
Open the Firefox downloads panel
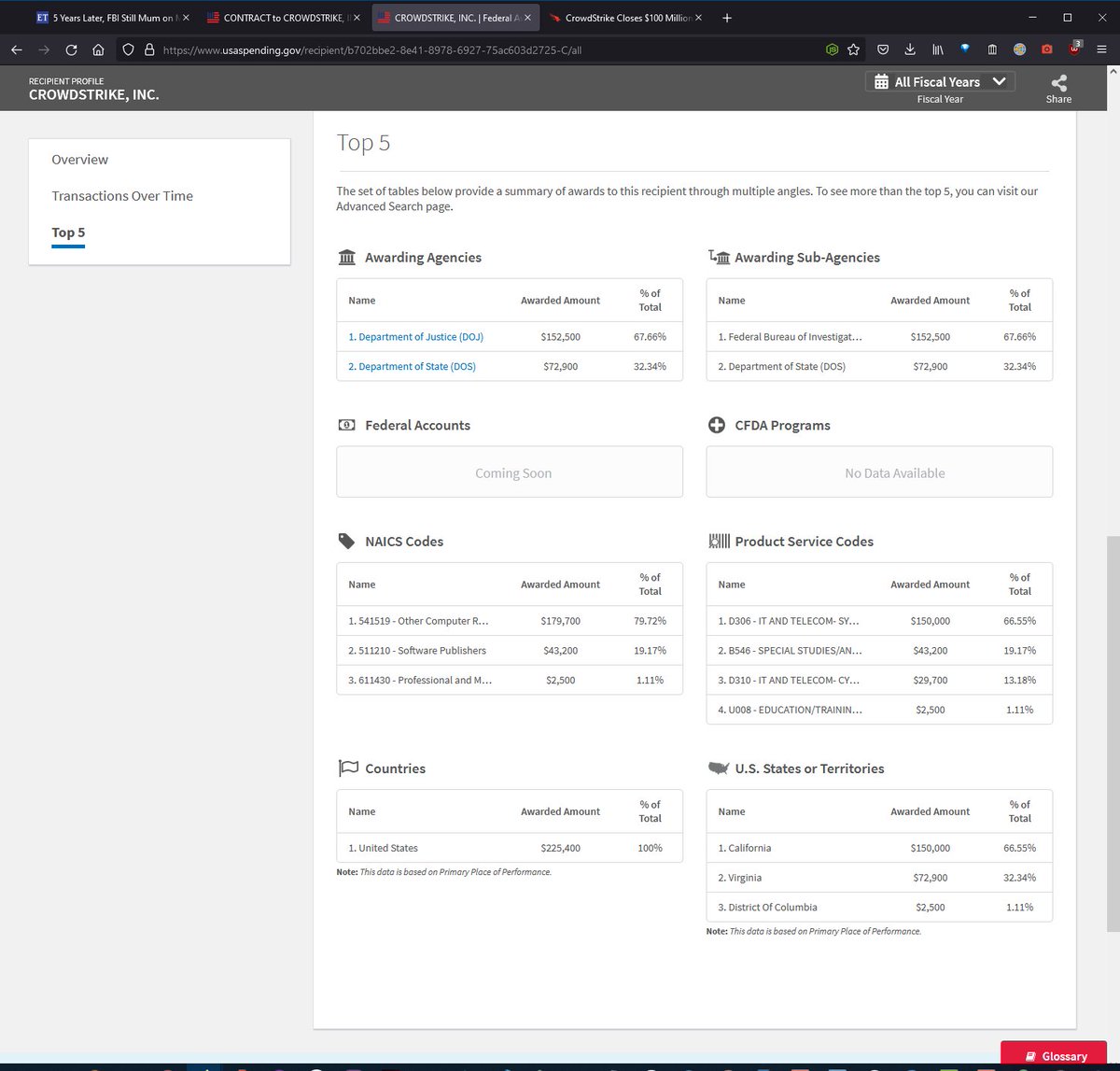pos(910,49)
